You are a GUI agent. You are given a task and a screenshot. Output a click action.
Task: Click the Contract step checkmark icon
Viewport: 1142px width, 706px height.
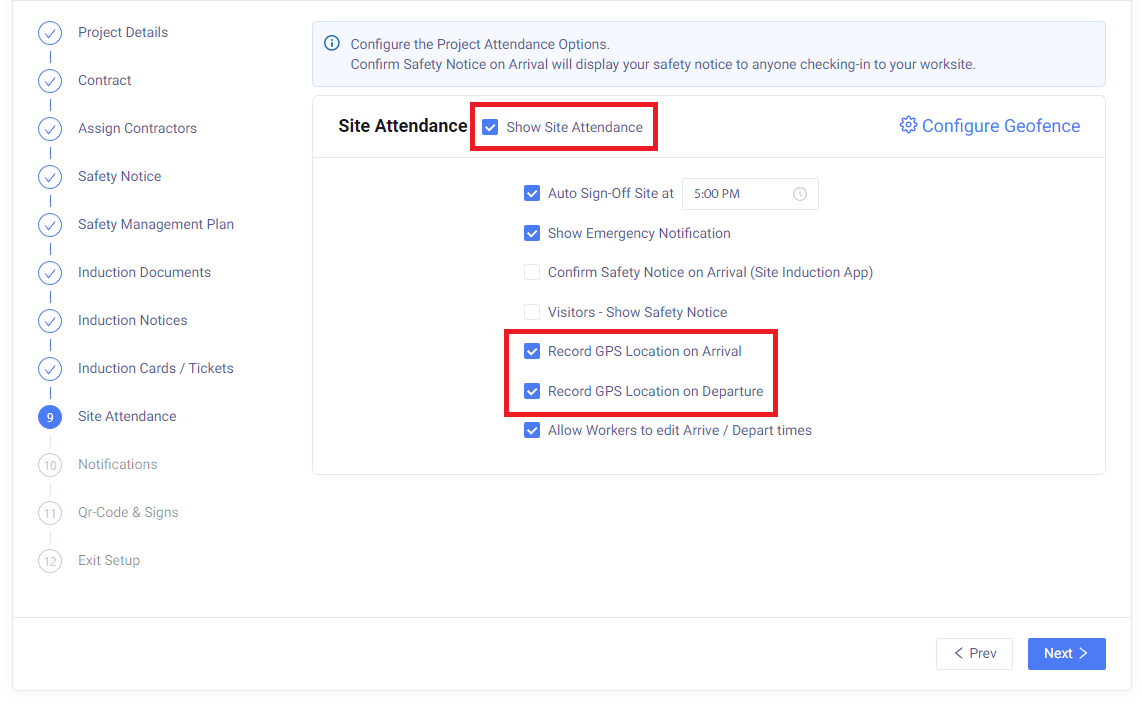[50, 81]
